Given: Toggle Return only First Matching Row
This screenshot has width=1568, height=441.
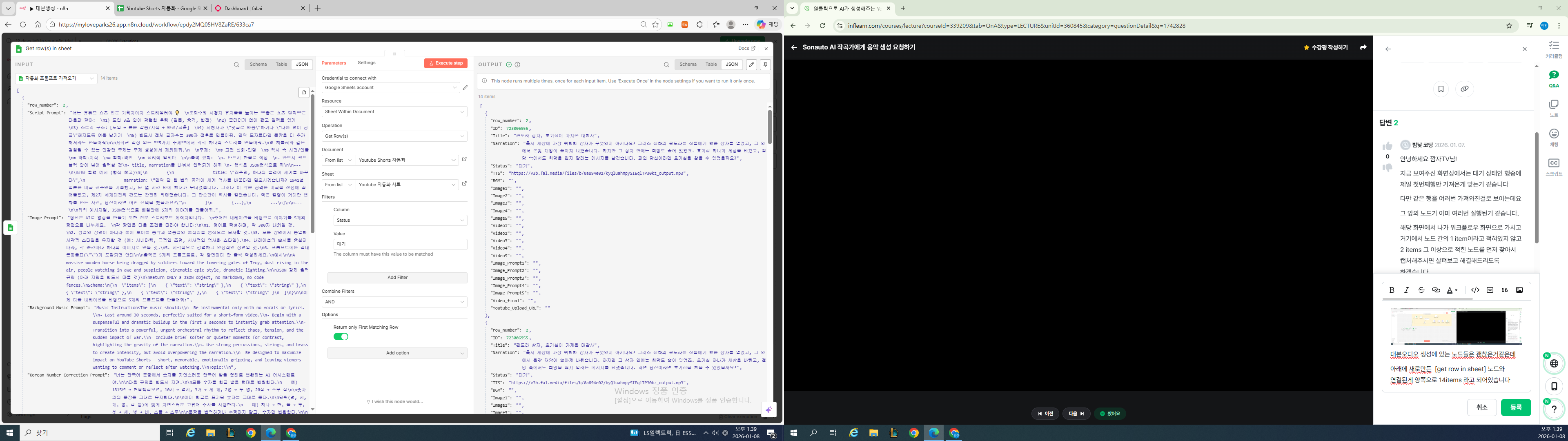Looking at the screenshot, I should click(341, 337).
